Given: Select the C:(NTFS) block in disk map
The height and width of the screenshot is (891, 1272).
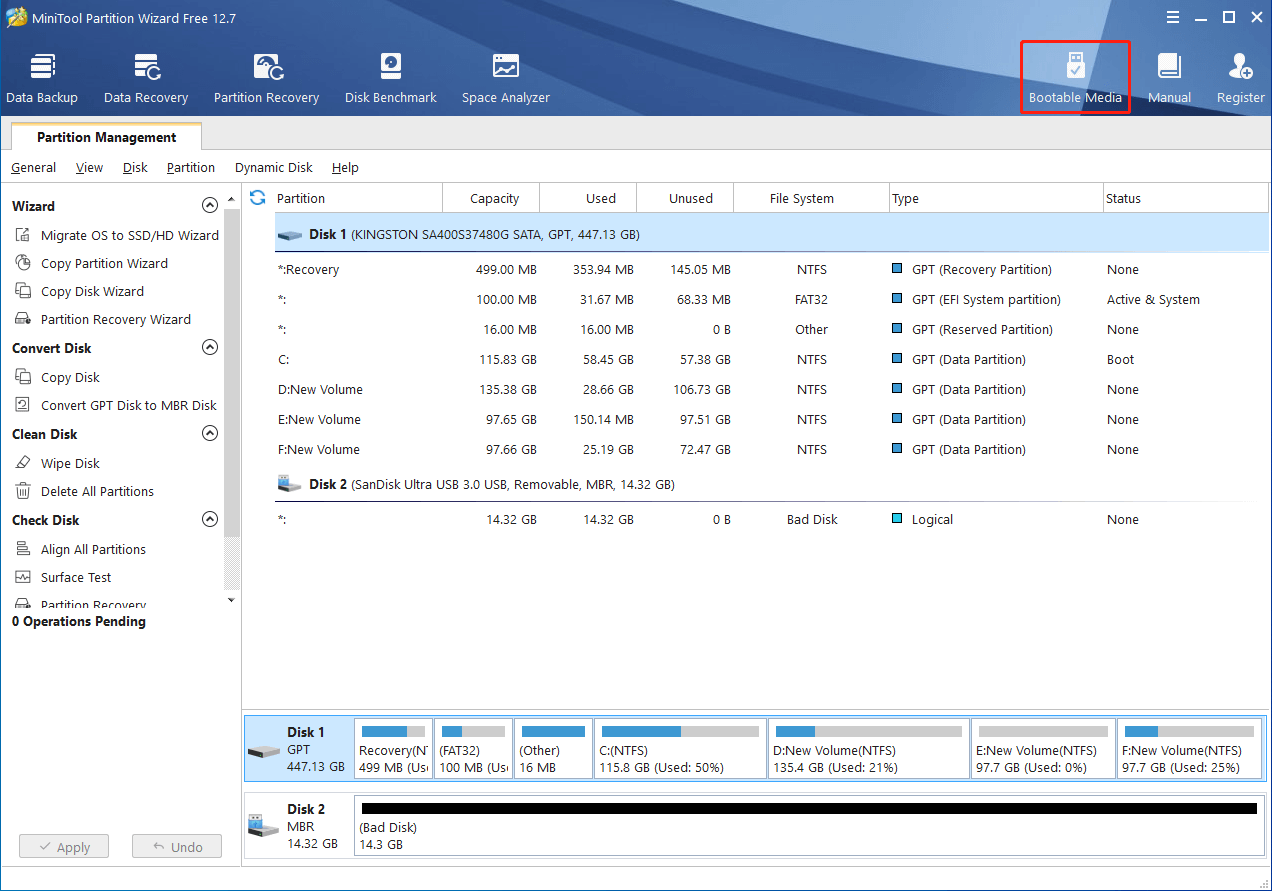Looking at the screenshot, I should coord(680,749).
